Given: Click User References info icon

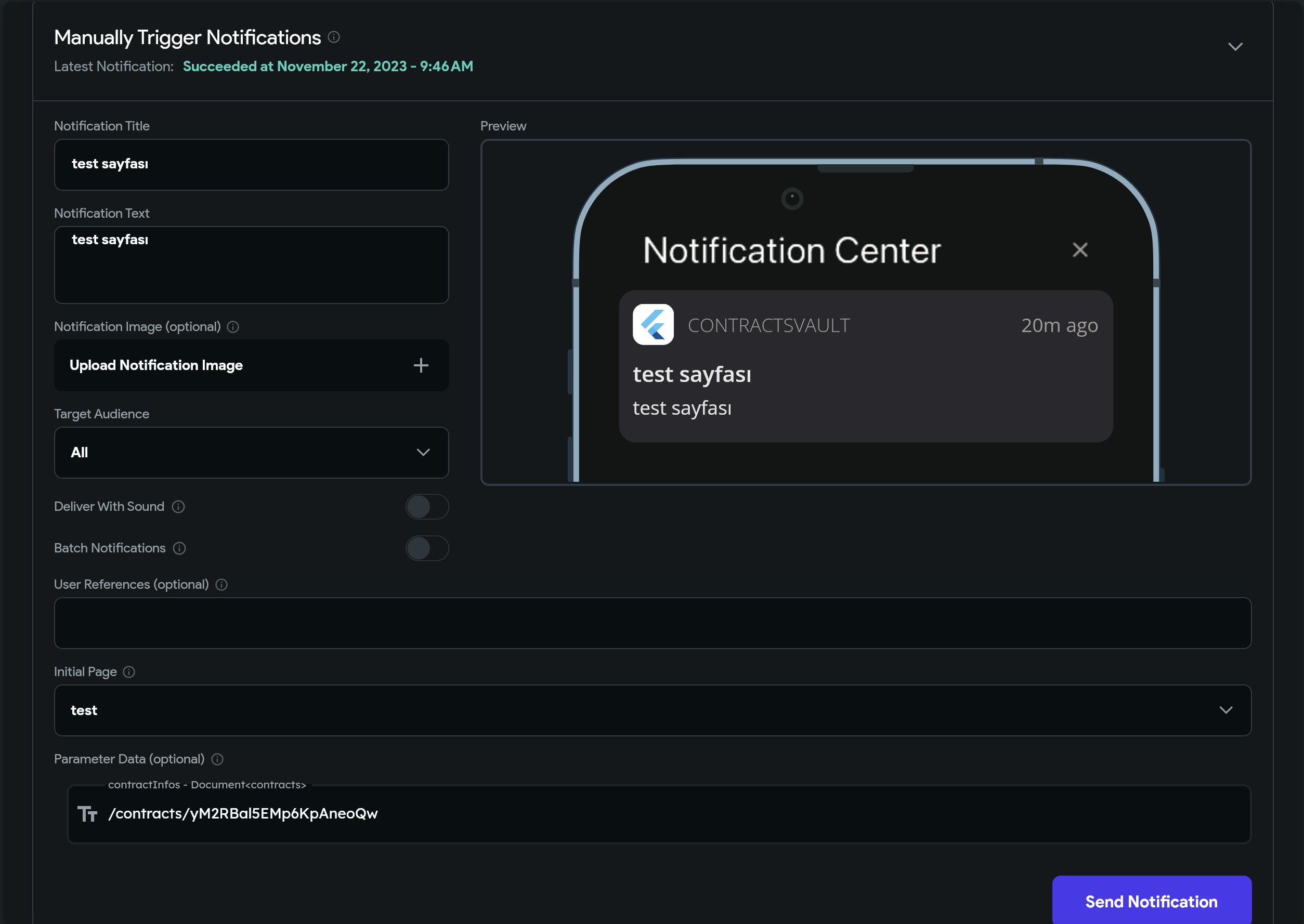Looking at the screenshot, I should (x=221, y=585).
